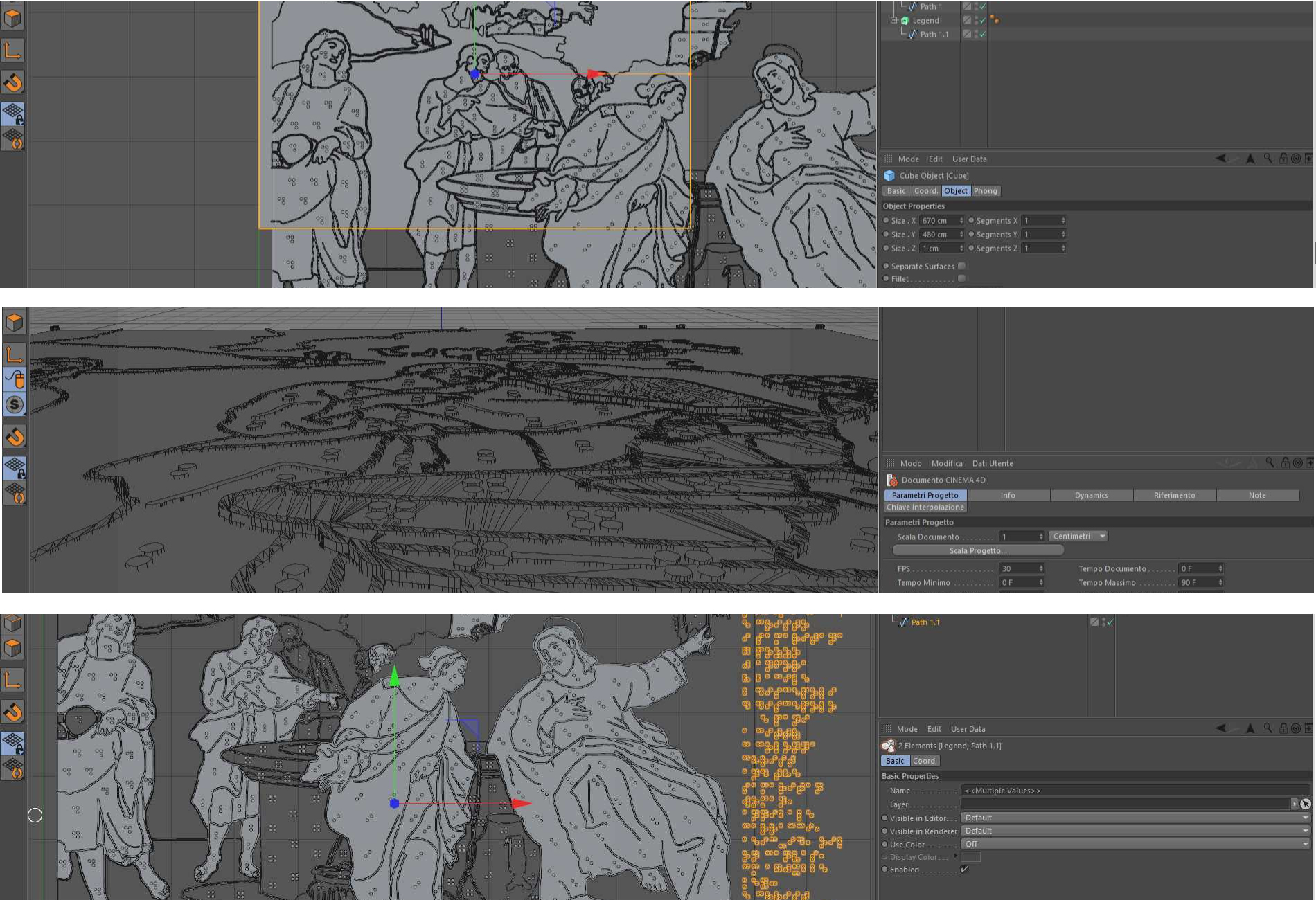Open the Dynamics tab

(1092, 495)
